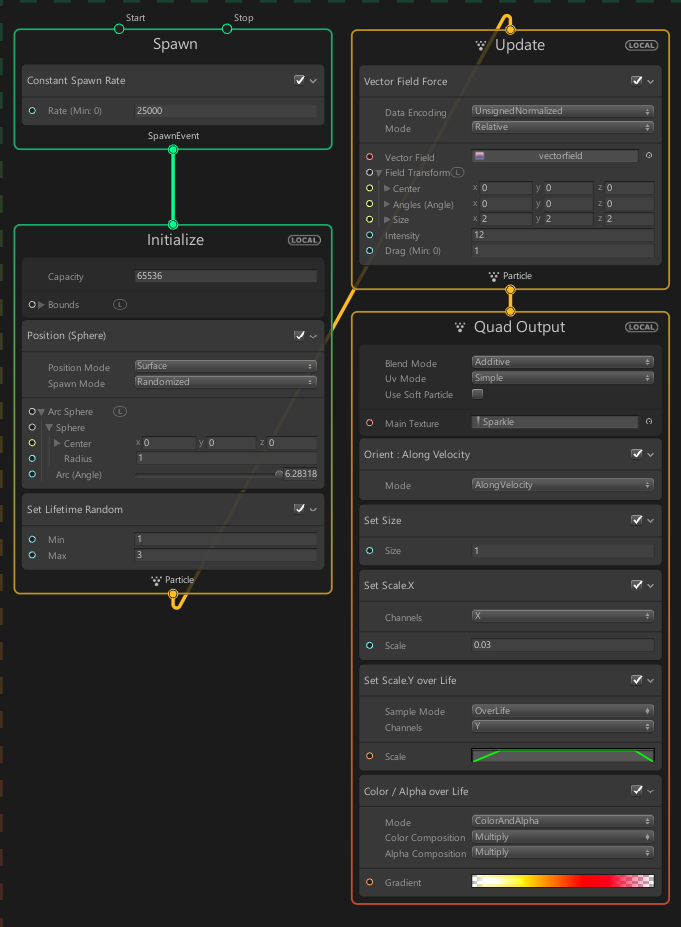Open the Uv Mode dropdown
The height and width of the screenshot is (927, 681).
(563, 378)
